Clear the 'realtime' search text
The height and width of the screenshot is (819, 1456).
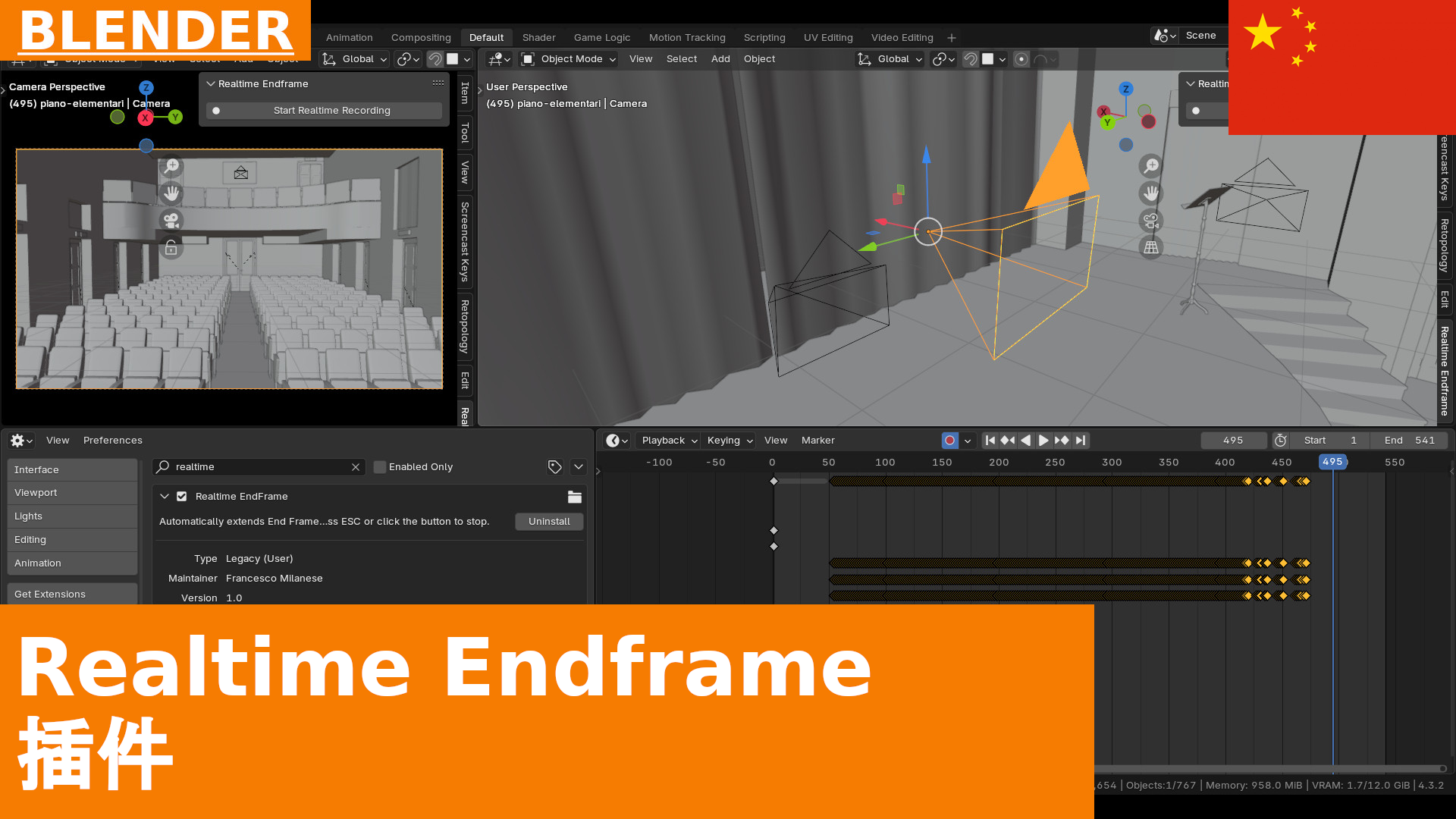click(356, 467)
